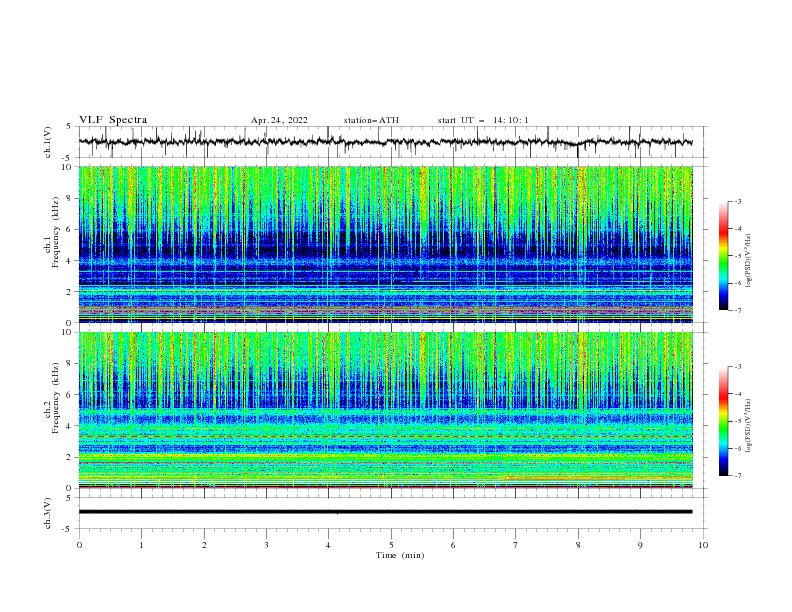This screenshot has width=792, height=612.
Task: Click the time axis tick label "10"
Action: pos(703,545)
